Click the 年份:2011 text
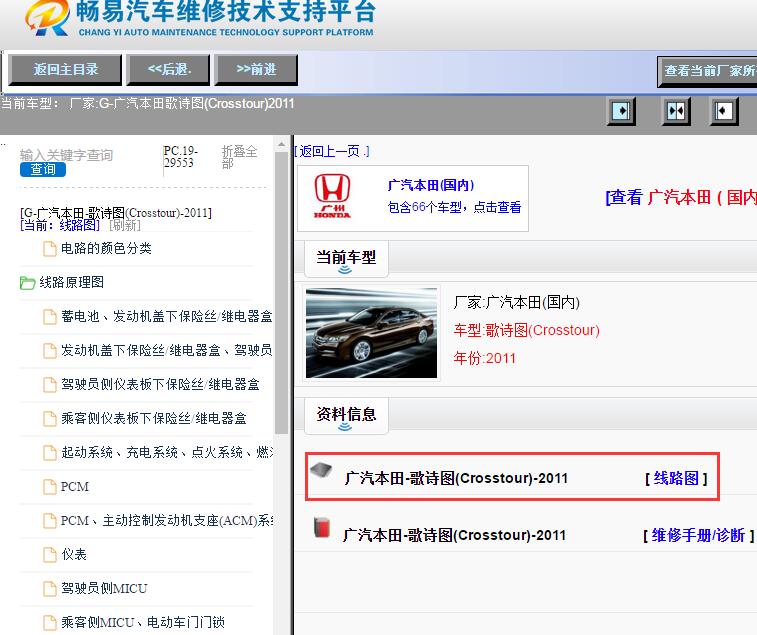The height and width of the screenshot is (635, 757). pyautogui.click(x=484, y=358)
